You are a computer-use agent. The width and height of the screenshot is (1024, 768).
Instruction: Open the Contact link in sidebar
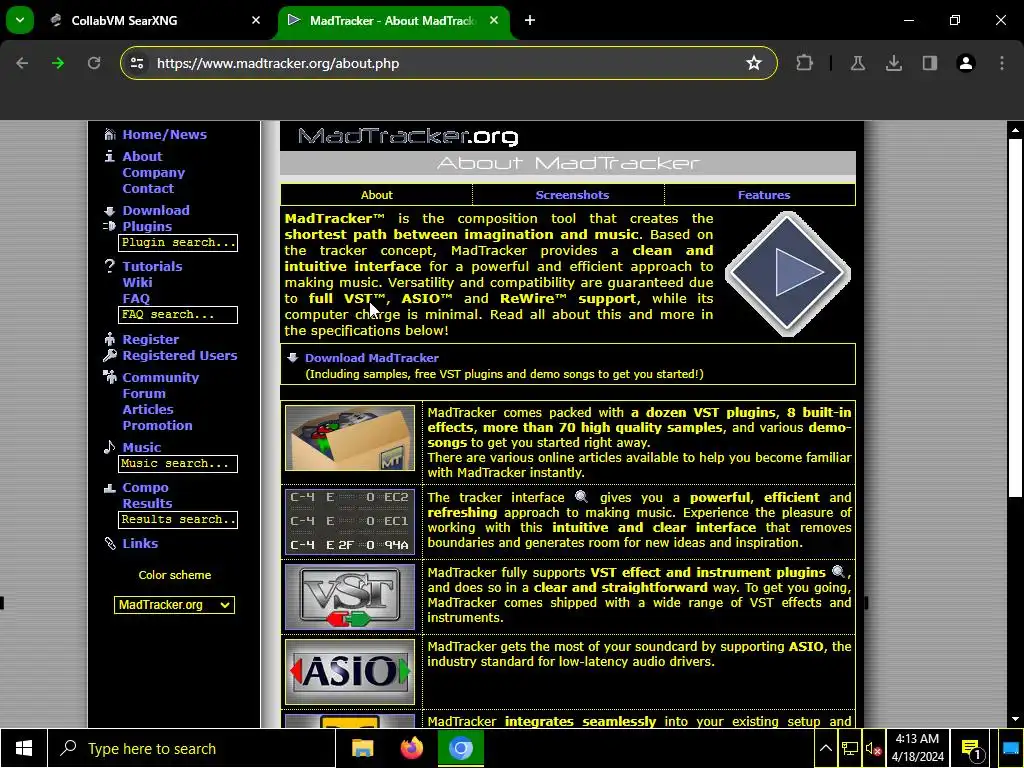pos(148,188)
